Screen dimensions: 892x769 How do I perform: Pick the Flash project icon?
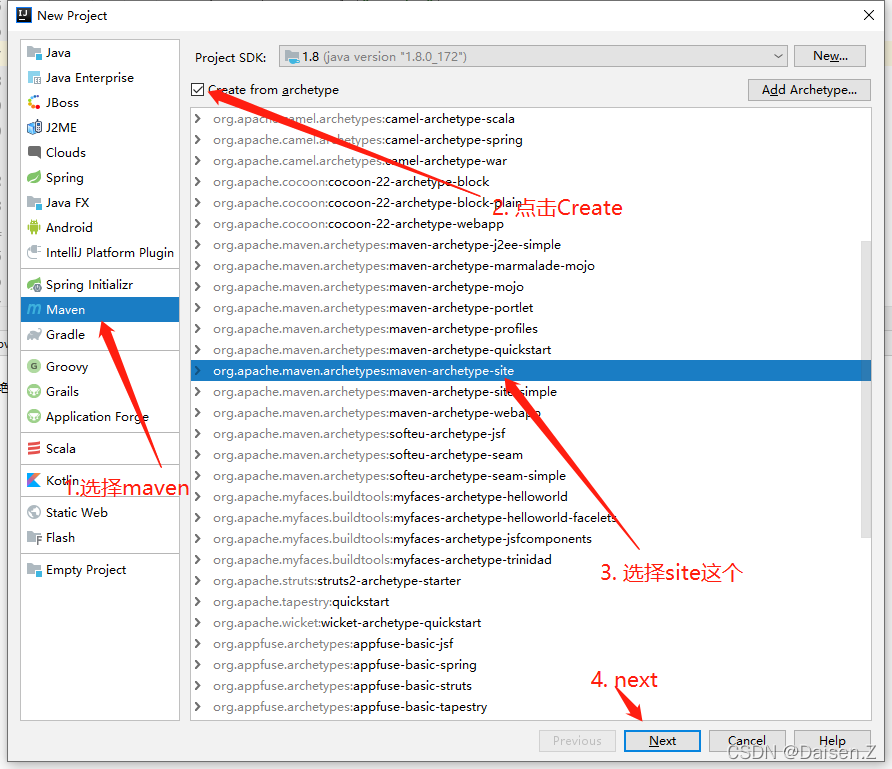click(34, 538)
